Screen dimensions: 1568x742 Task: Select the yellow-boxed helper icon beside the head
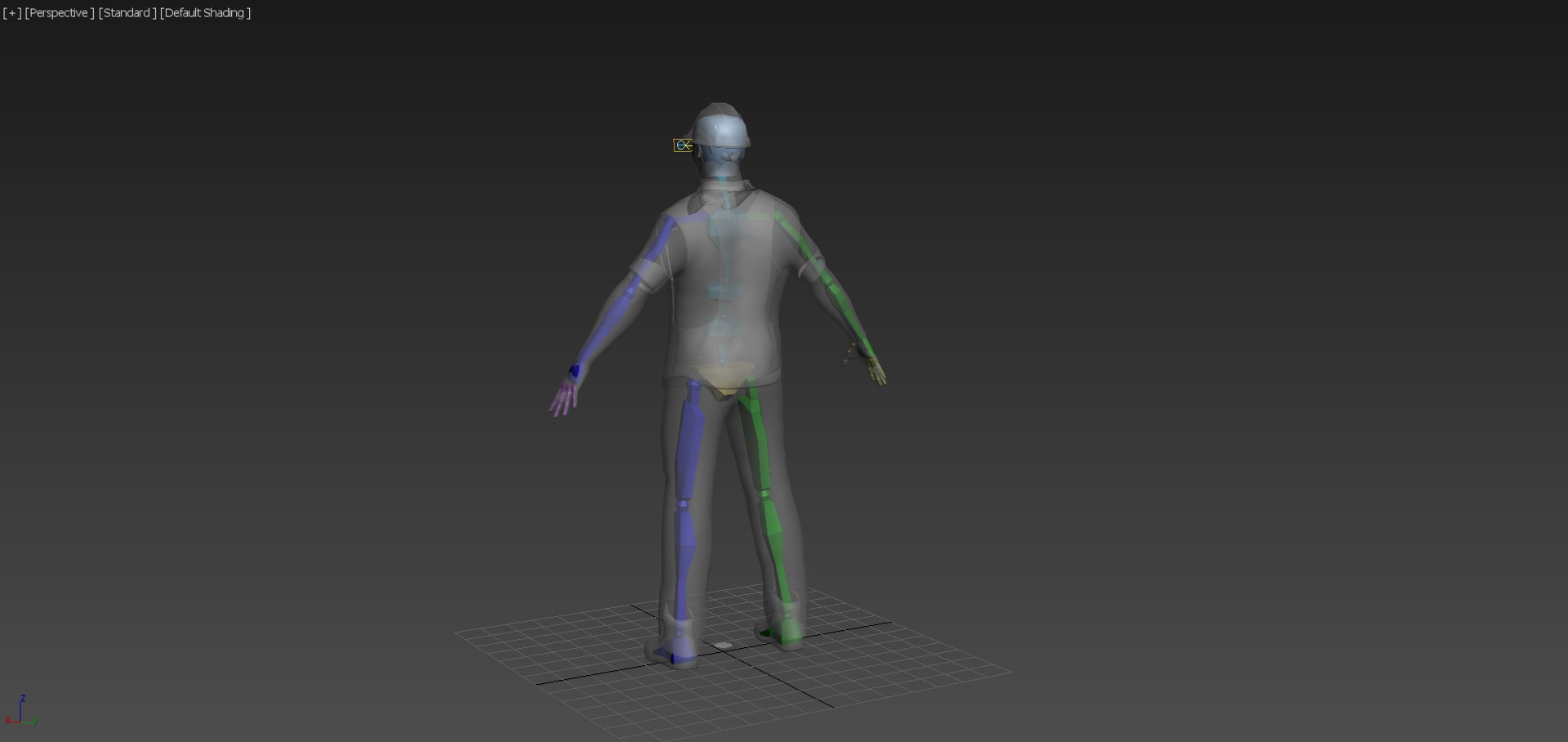(x=683, y=145)
